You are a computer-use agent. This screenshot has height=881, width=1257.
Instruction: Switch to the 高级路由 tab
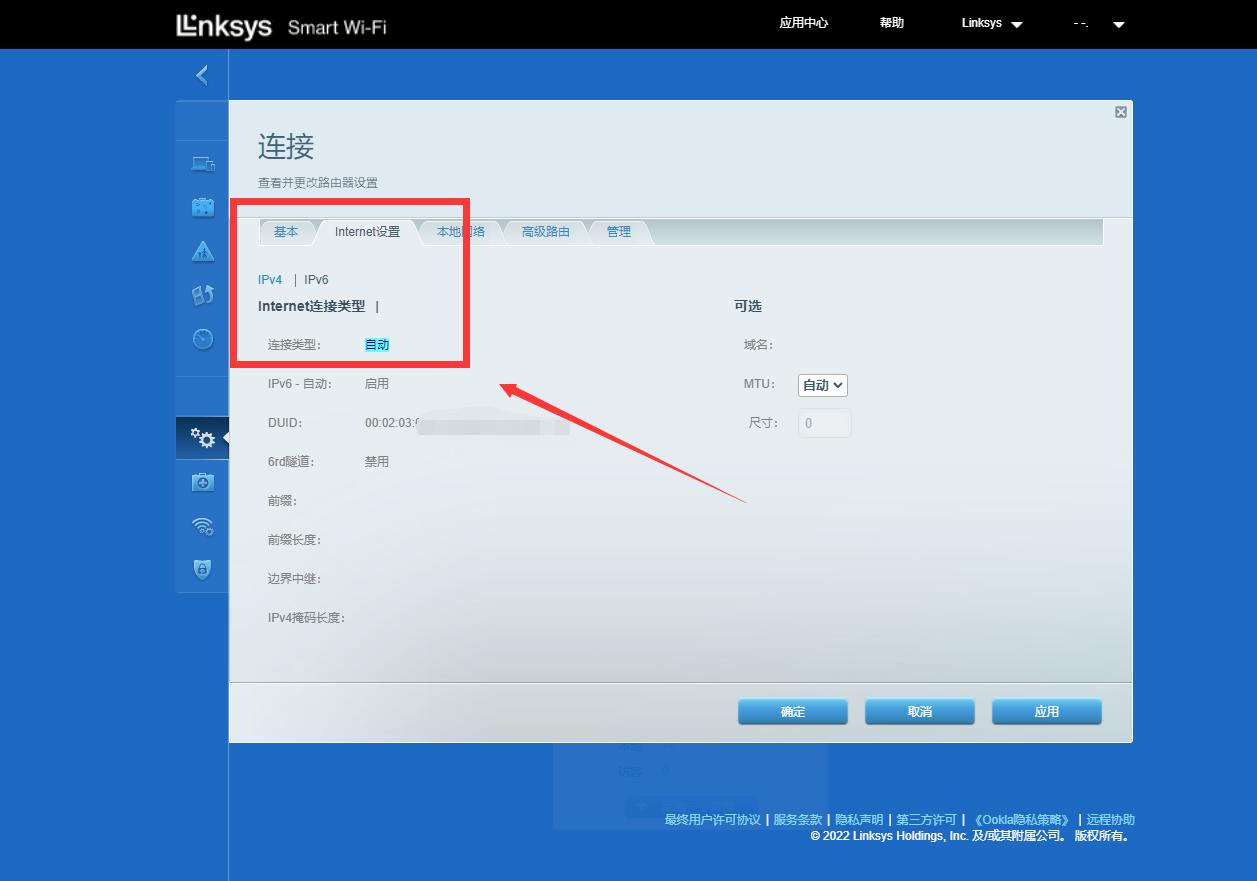click(x=545, y=231)
